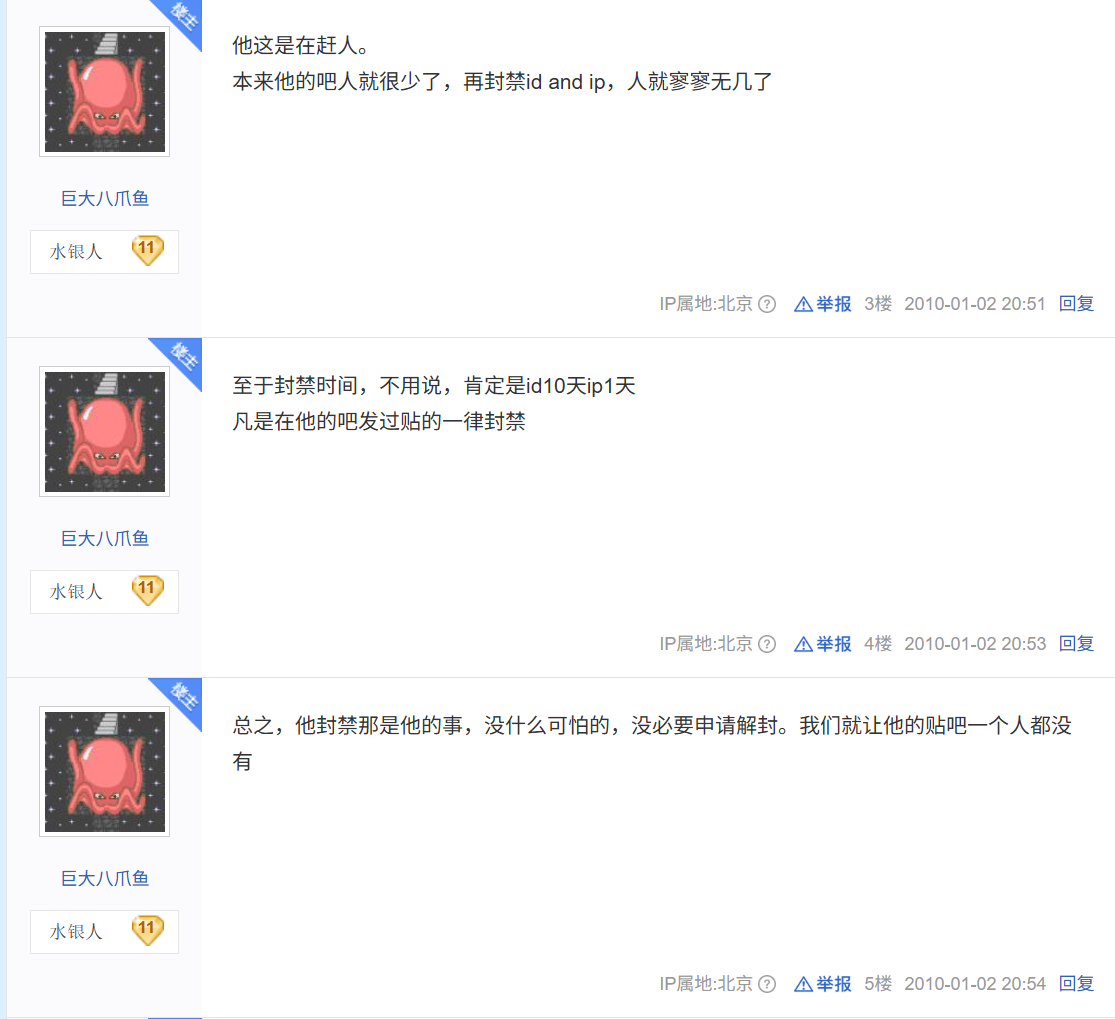Click the IP location help icon on the 4楼 post
Image resolution: width=1115 pixels, height=1019 pixels.
(x=767, y=644)
